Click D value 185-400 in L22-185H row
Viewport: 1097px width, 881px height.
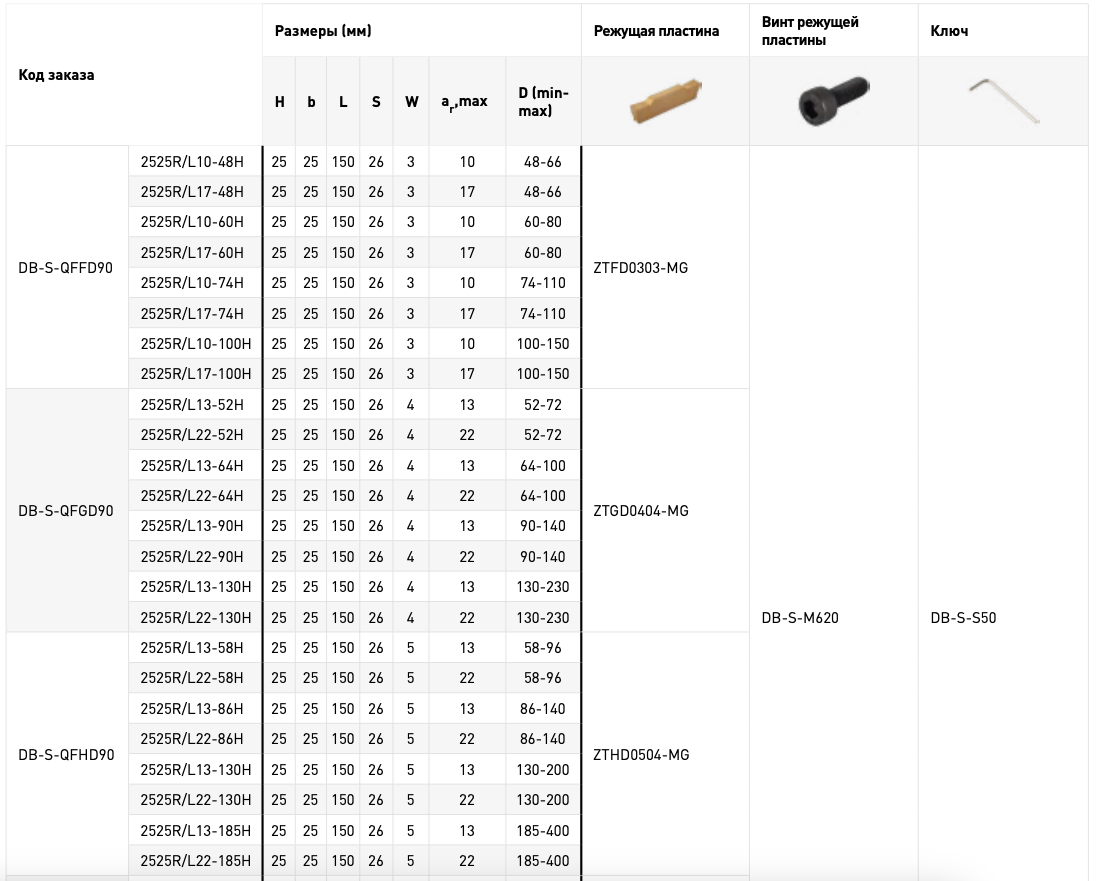pos(543,861)
